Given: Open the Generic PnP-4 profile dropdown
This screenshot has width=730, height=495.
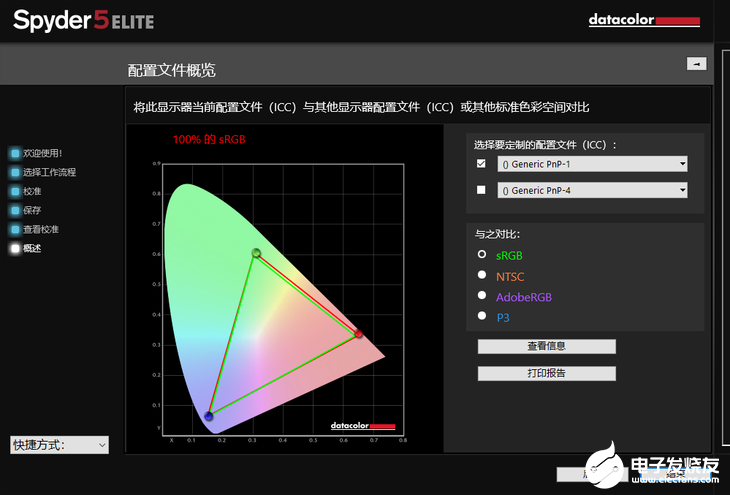Looking at the screenshot, I should (x=592, y=190).
